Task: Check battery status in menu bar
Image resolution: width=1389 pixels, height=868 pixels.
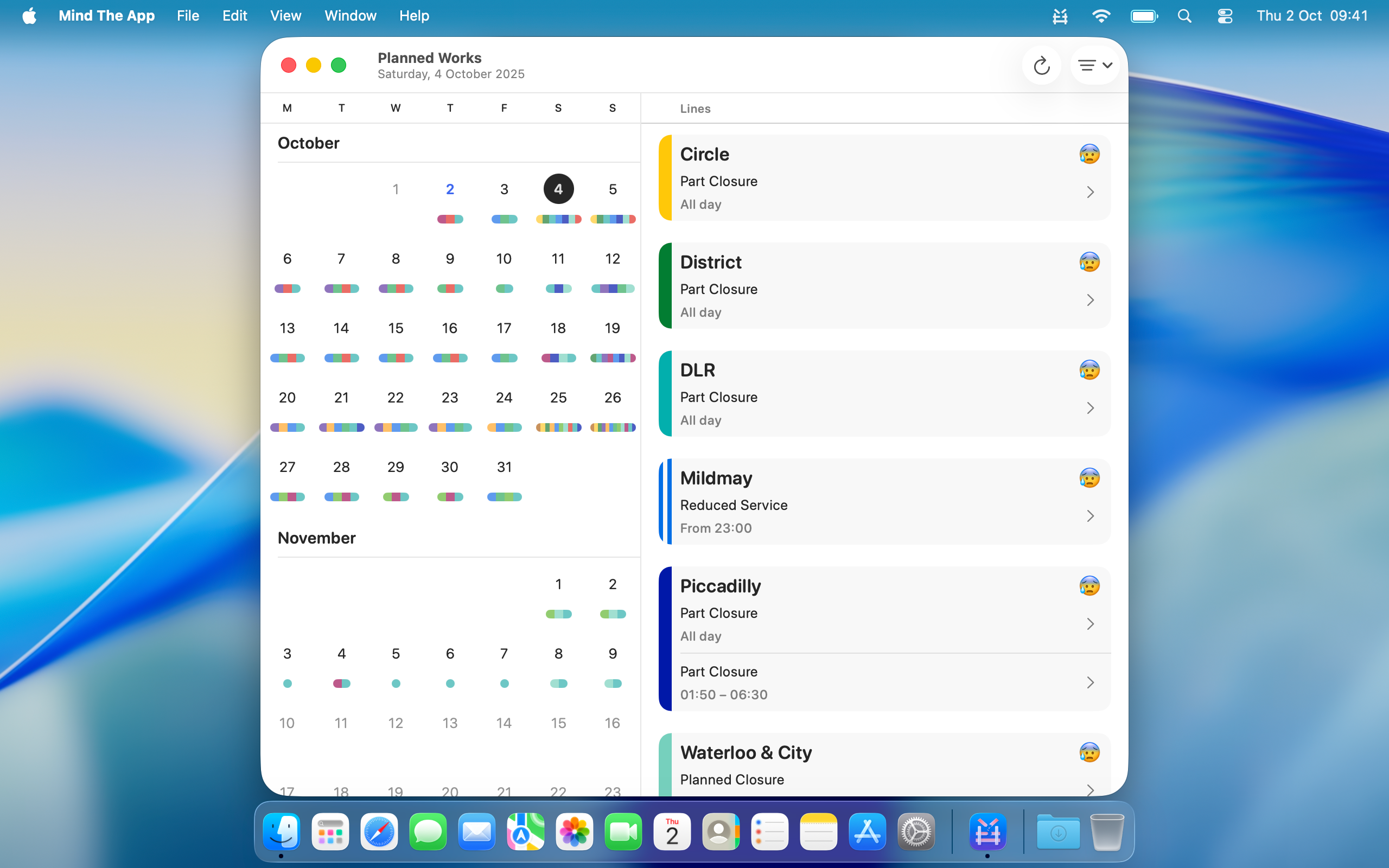Action: pyautogui.click(x=1144, y=16)
